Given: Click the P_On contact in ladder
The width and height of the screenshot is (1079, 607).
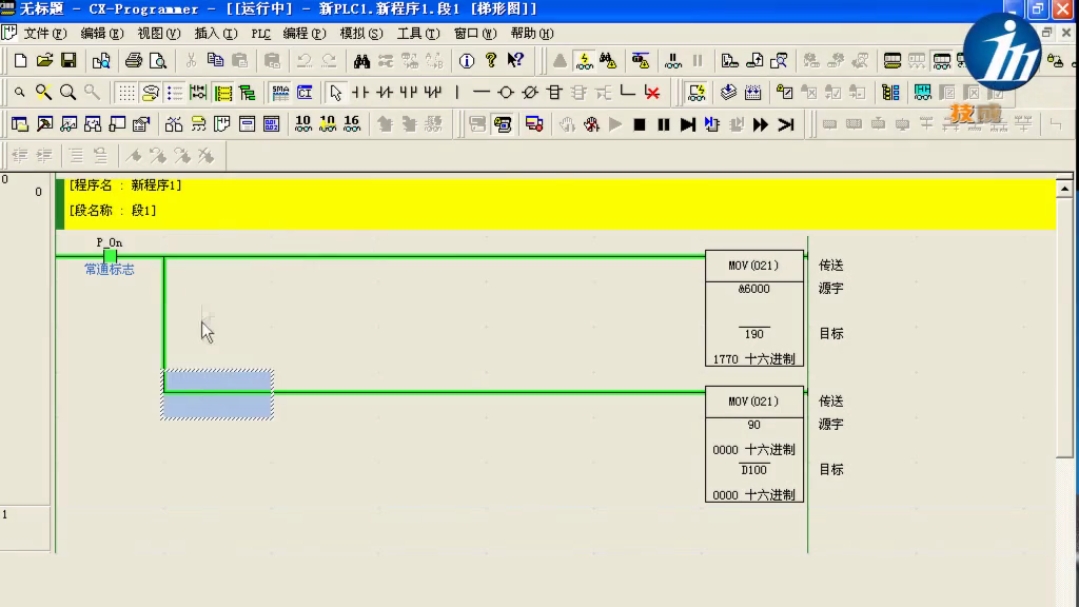Looking at the screenshot, I should 110,256.
